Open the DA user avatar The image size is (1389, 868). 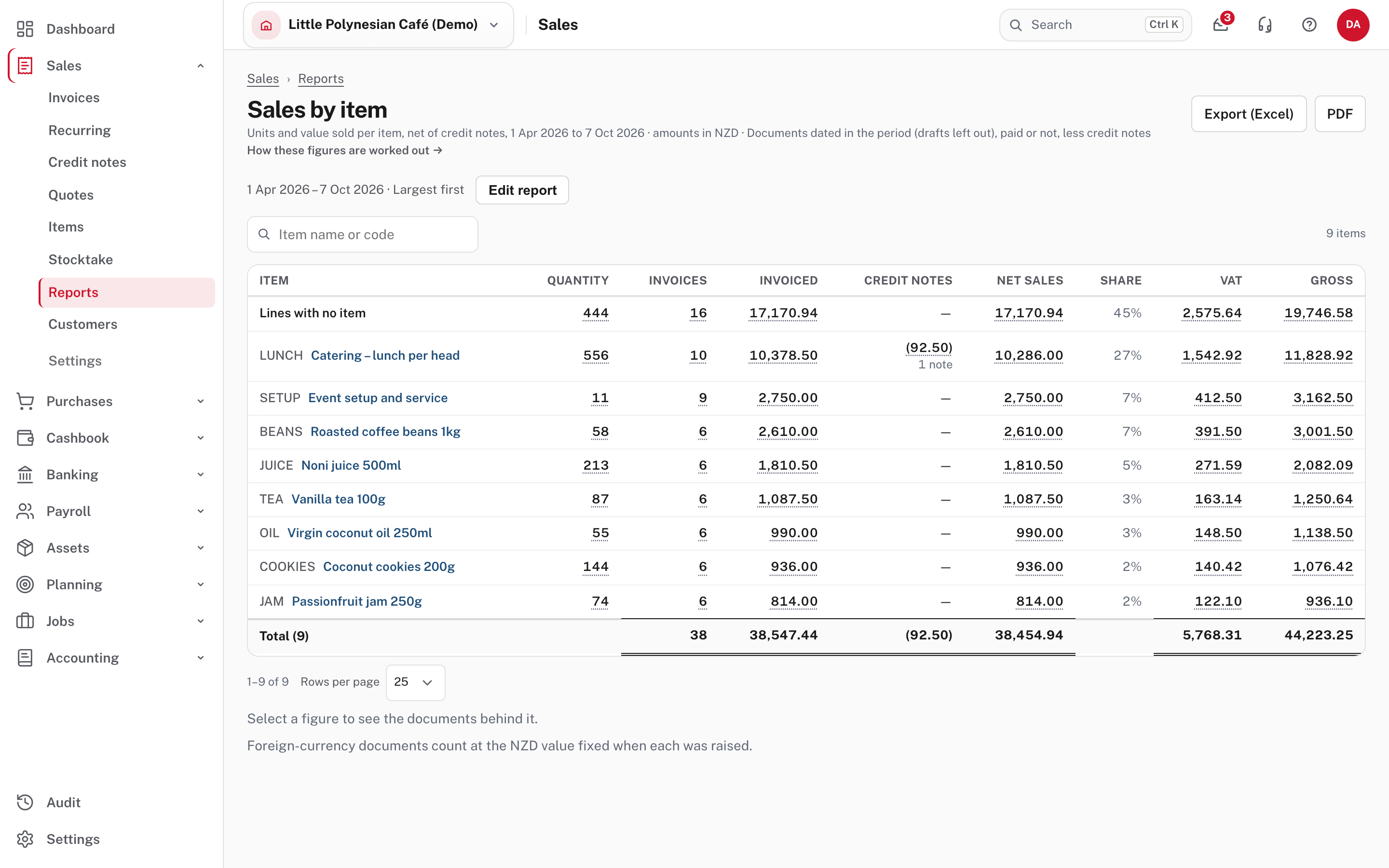point(1353,25)
